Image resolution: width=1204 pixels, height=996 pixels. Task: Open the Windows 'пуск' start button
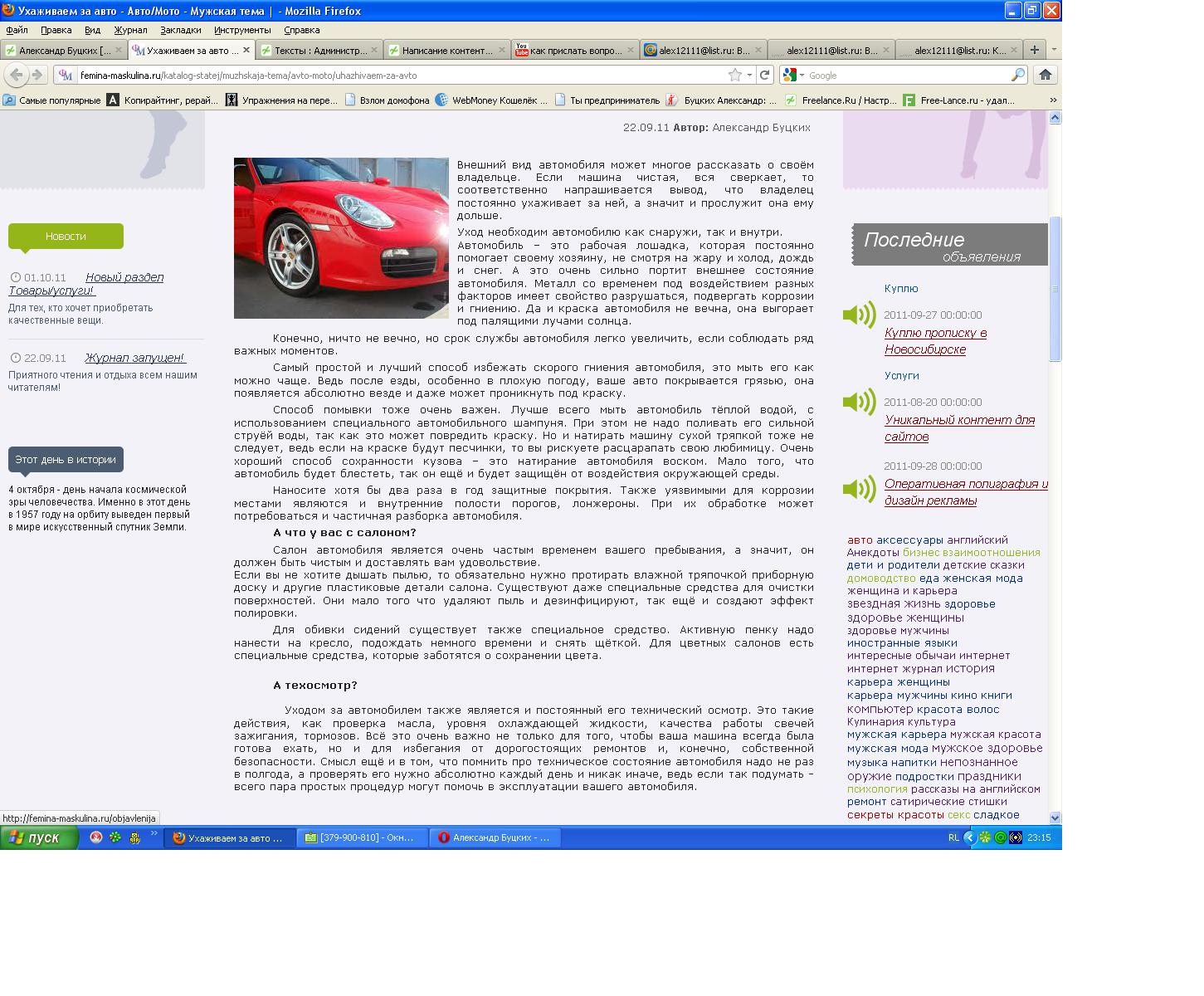tap(39, 837)
